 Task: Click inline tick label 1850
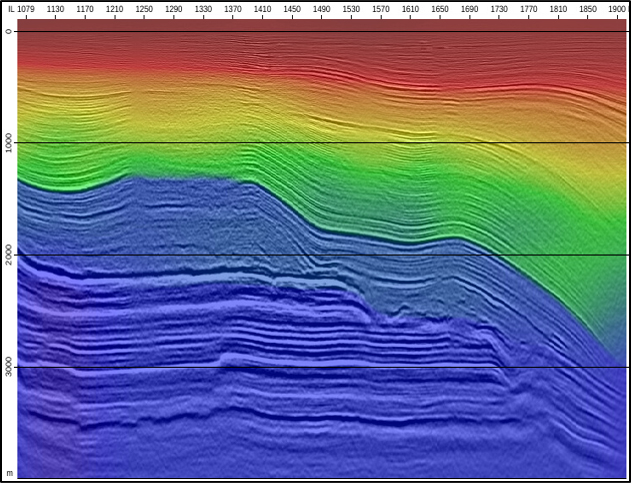587,9
